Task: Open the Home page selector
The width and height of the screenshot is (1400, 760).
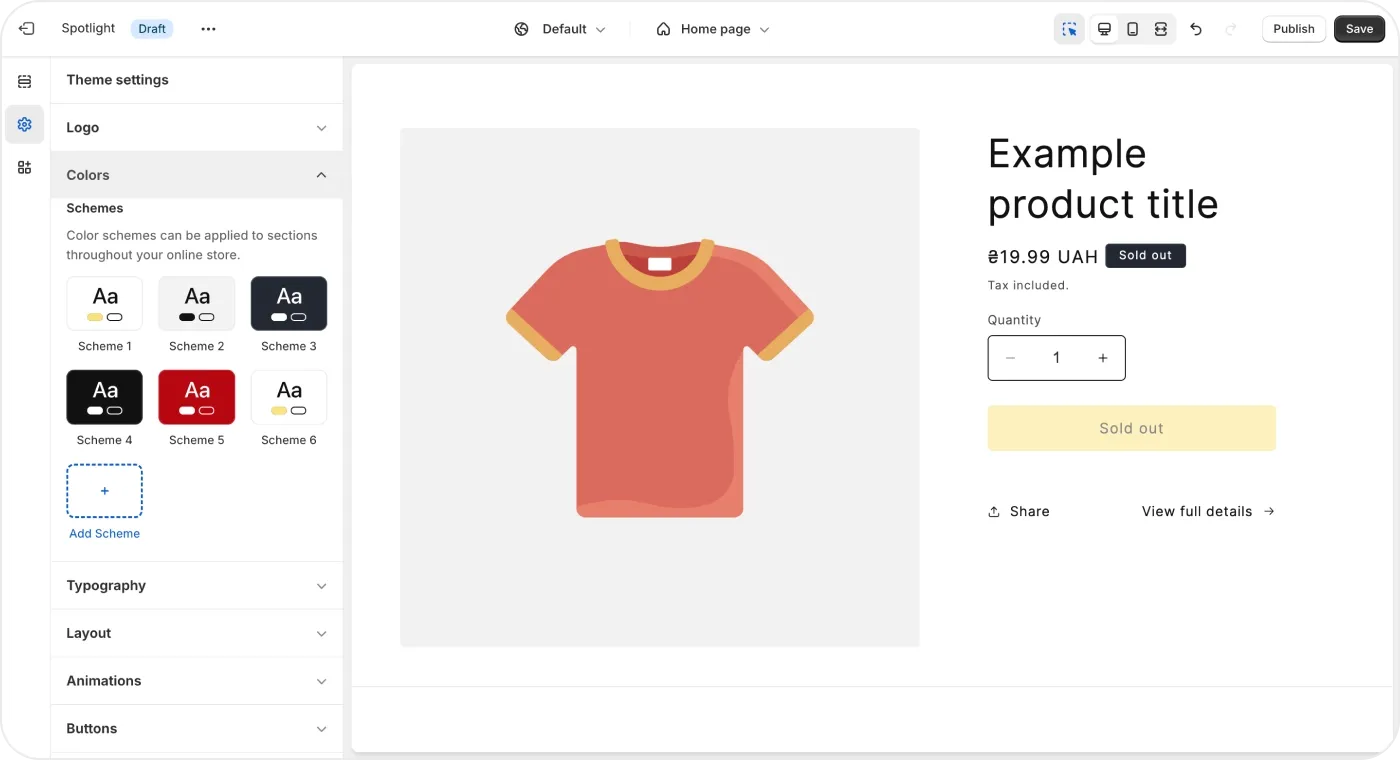Action: [712, 29]
